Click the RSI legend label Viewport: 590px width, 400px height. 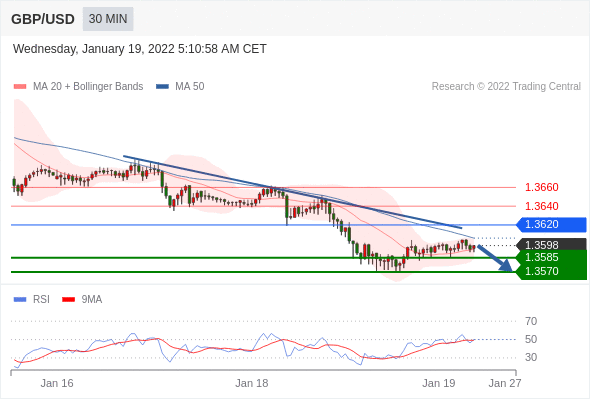point(41,300)
